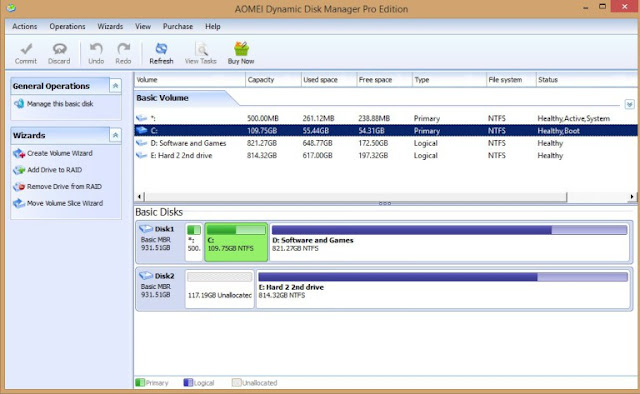Click Healthy,Active,System status text
The image size is (640, 394).
click(573, 118)
